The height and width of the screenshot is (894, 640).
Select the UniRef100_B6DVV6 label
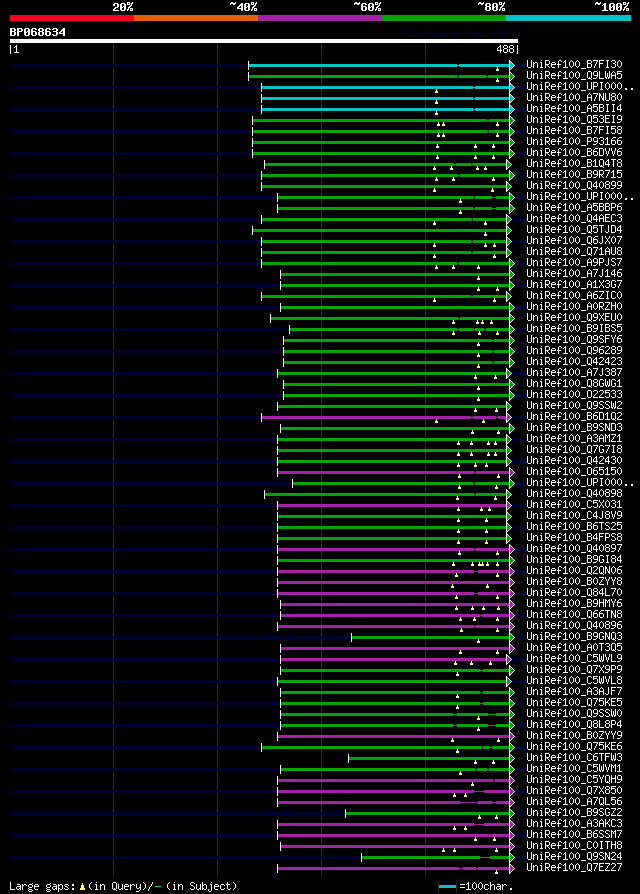point(574,152)
